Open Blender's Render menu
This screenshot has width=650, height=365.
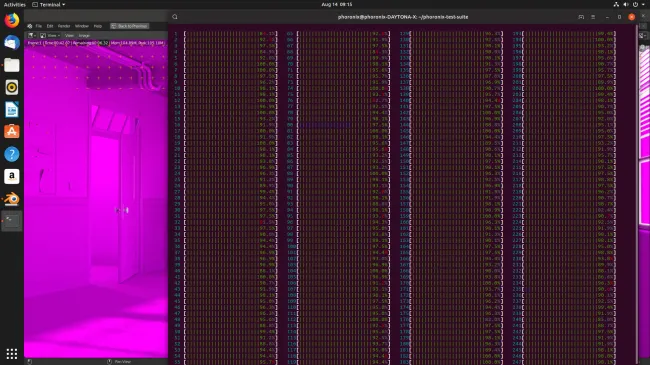[64, 26]
